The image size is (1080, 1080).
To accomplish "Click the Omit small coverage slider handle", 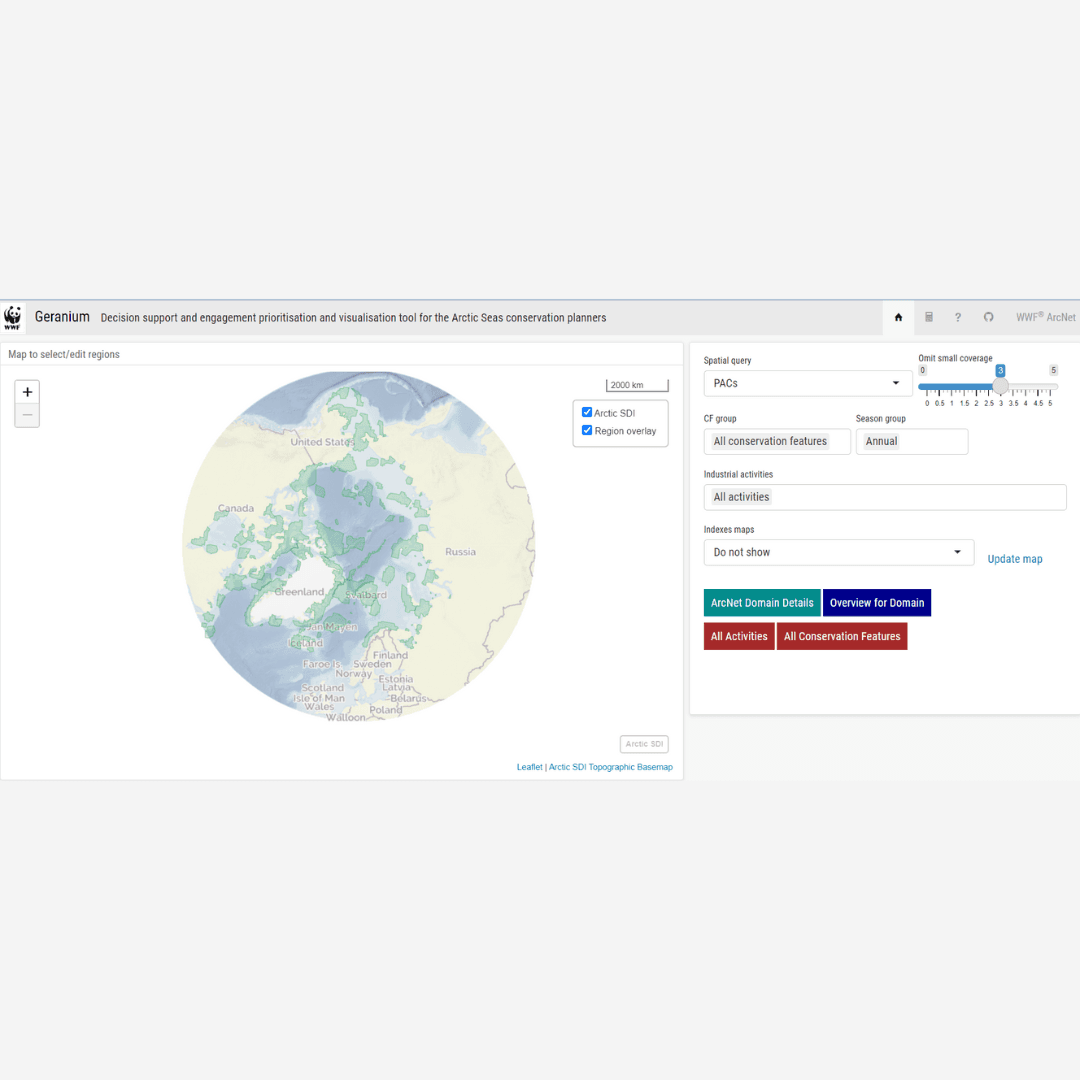I will (x=1000, y=386).
